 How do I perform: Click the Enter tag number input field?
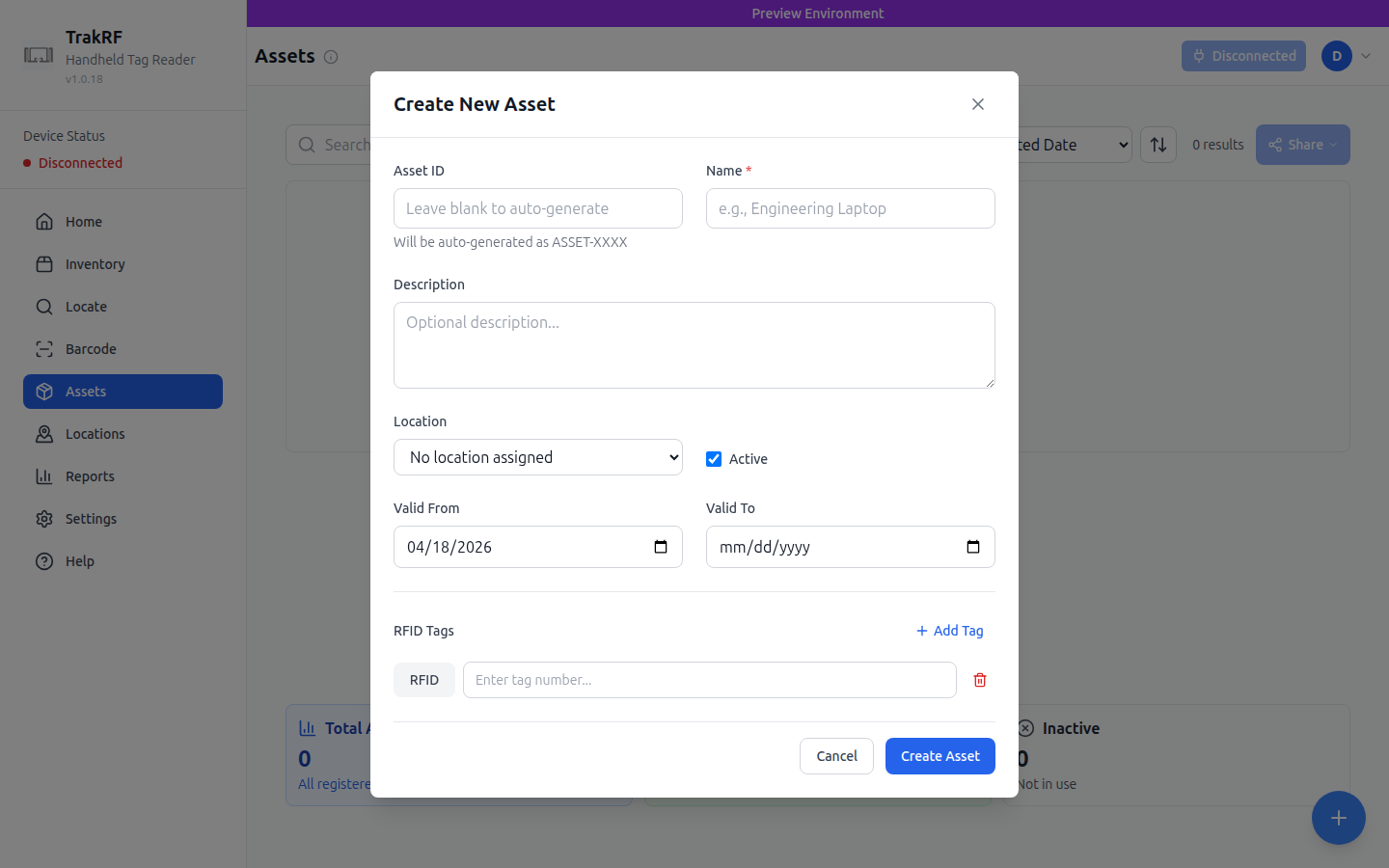point(710,680)
